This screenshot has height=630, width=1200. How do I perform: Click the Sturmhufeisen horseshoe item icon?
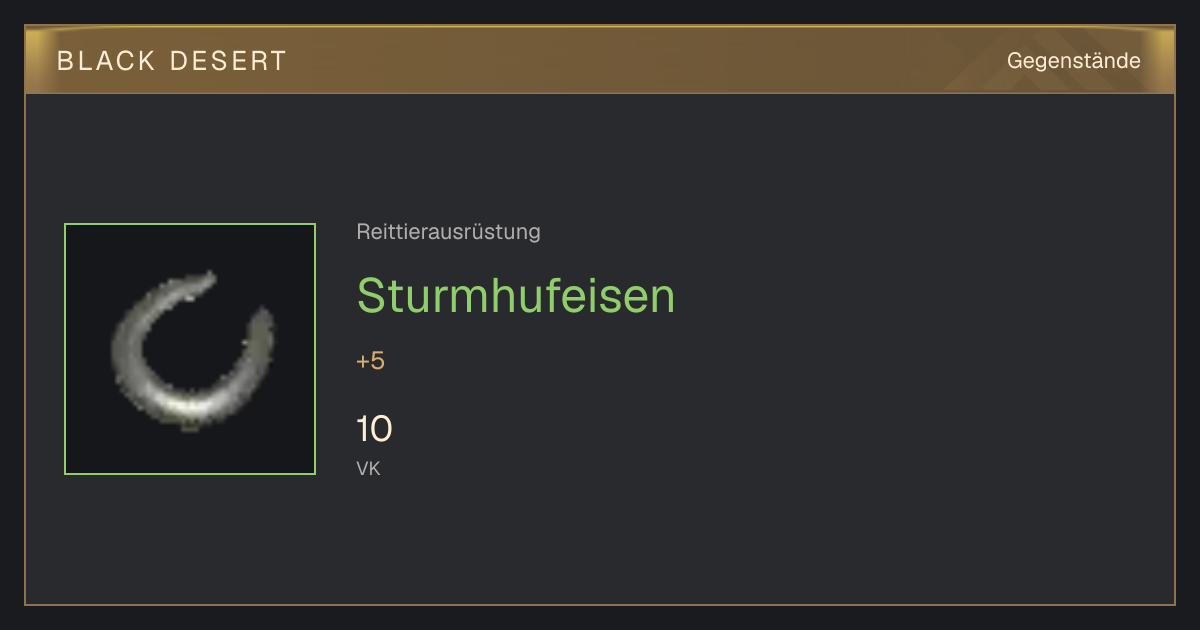pos(190,349)
